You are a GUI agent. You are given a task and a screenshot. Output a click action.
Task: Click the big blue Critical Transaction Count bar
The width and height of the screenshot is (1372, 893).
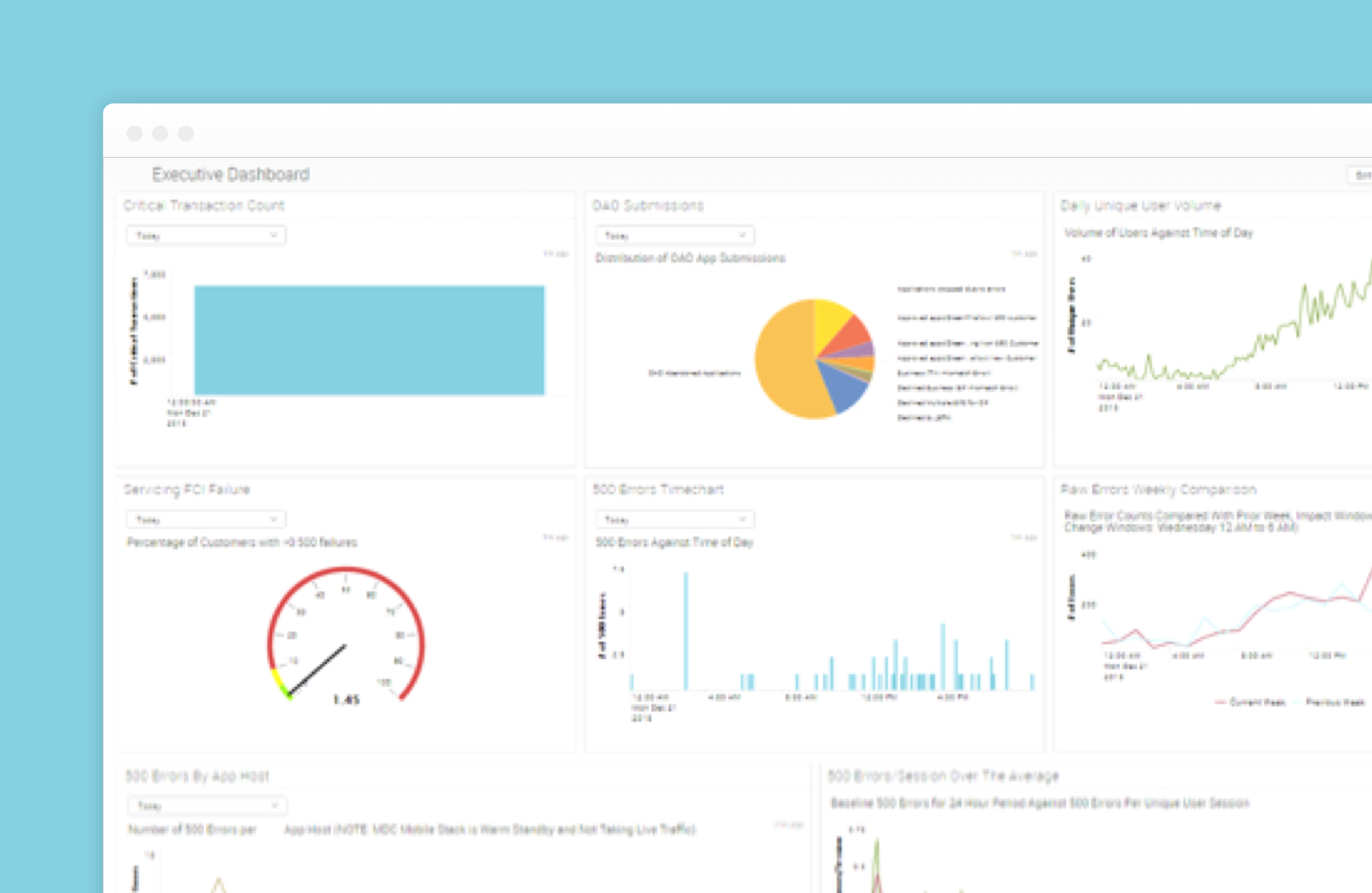tap(369, 340)
